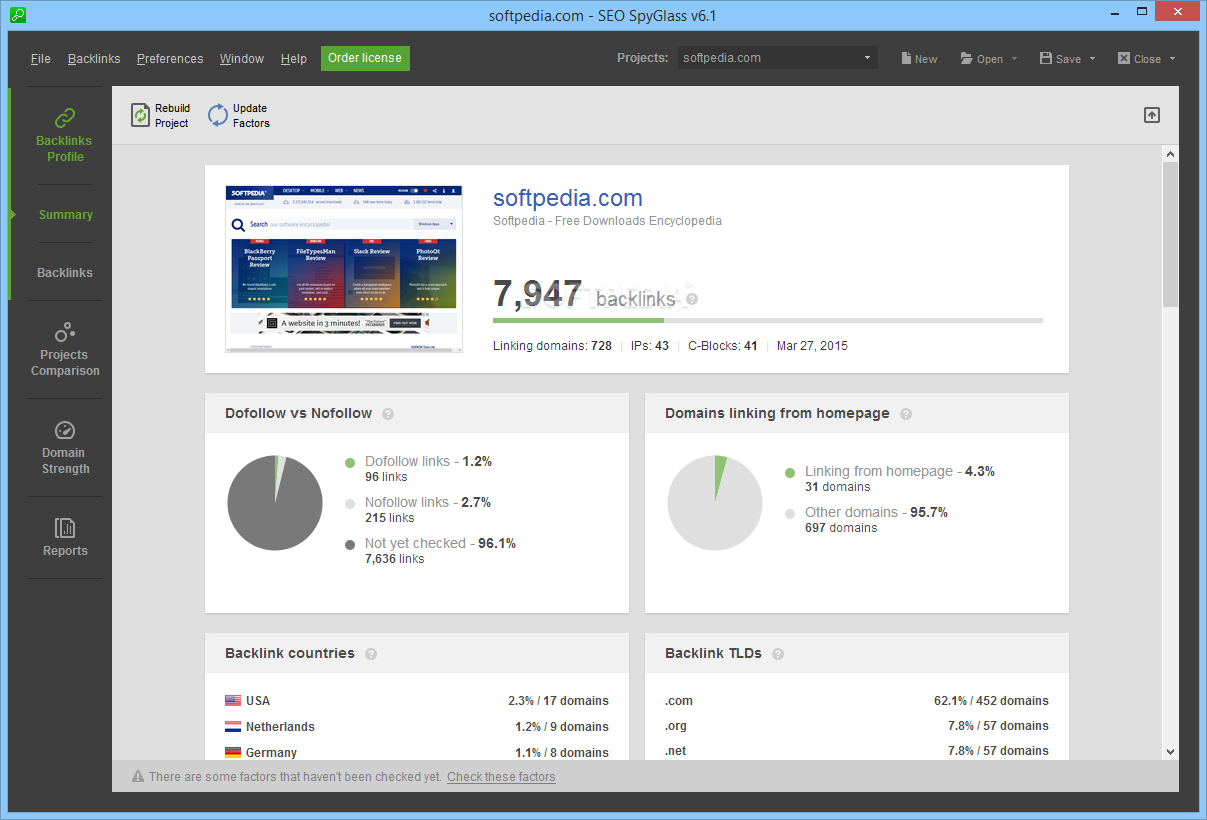Click help icon beside Backlink countries
Image resolution: width=1207 pixels, height=820 pixels.
[371, 654]
